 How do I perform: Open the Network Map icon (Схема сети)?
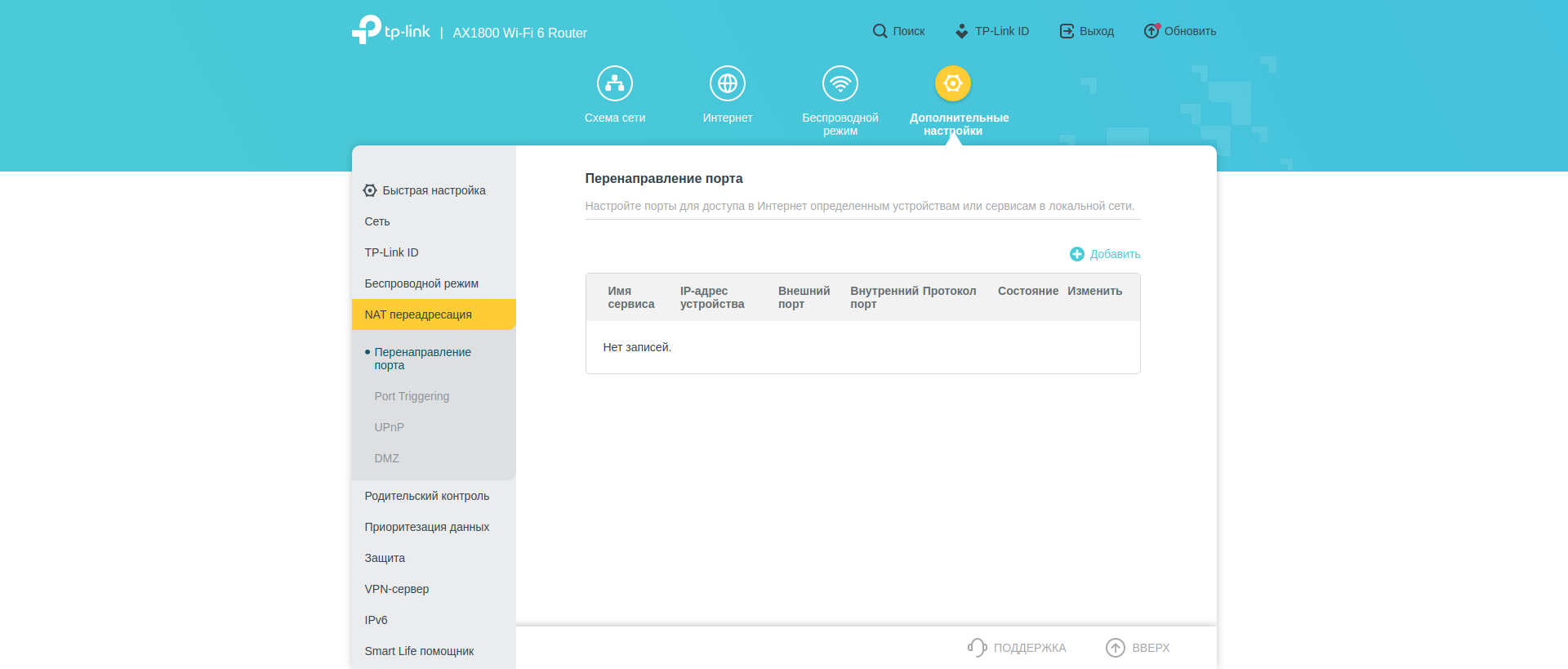(614, 83)
